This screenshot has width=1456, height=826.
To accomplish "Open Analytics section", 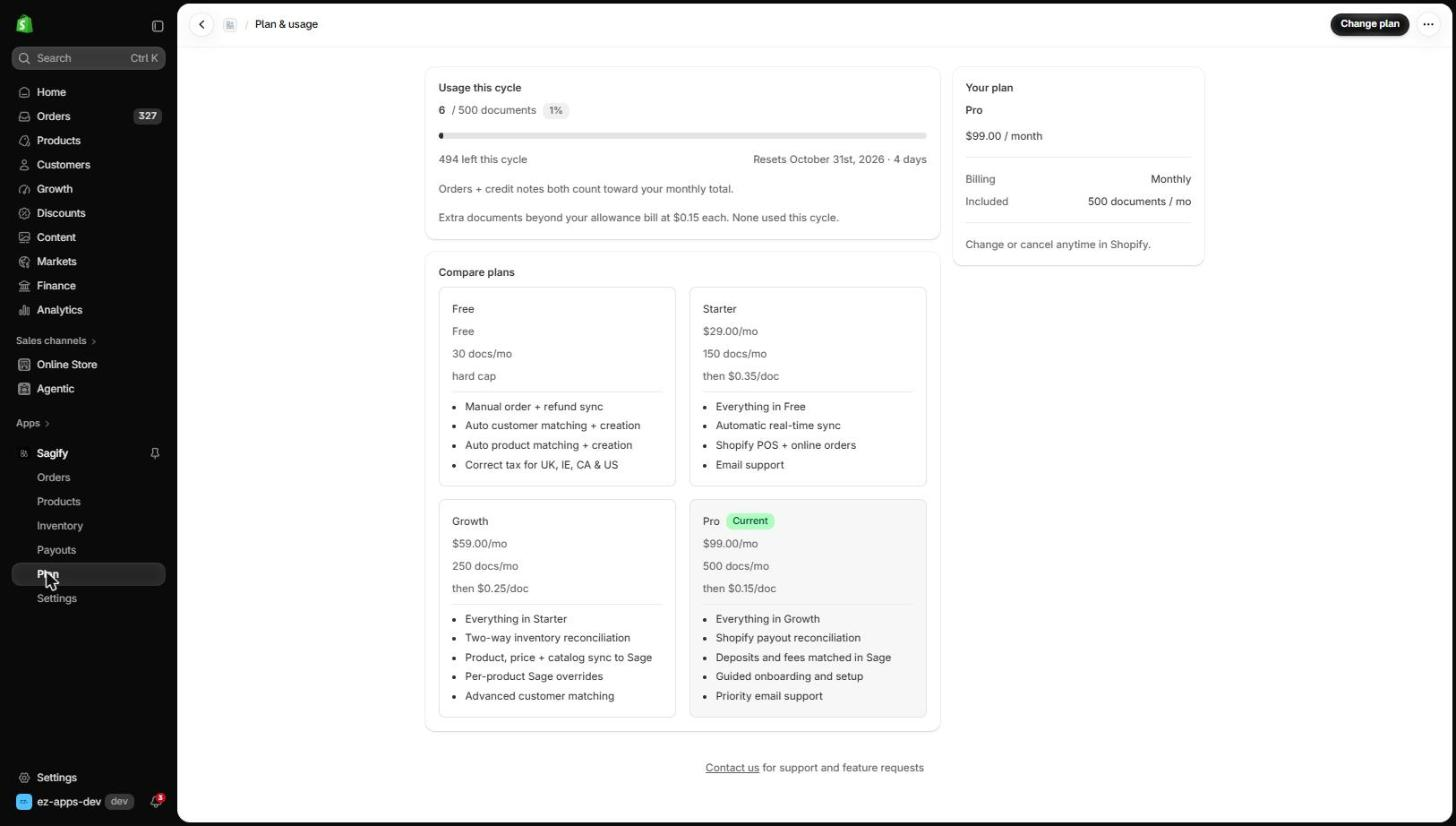I will pos(88,310).
